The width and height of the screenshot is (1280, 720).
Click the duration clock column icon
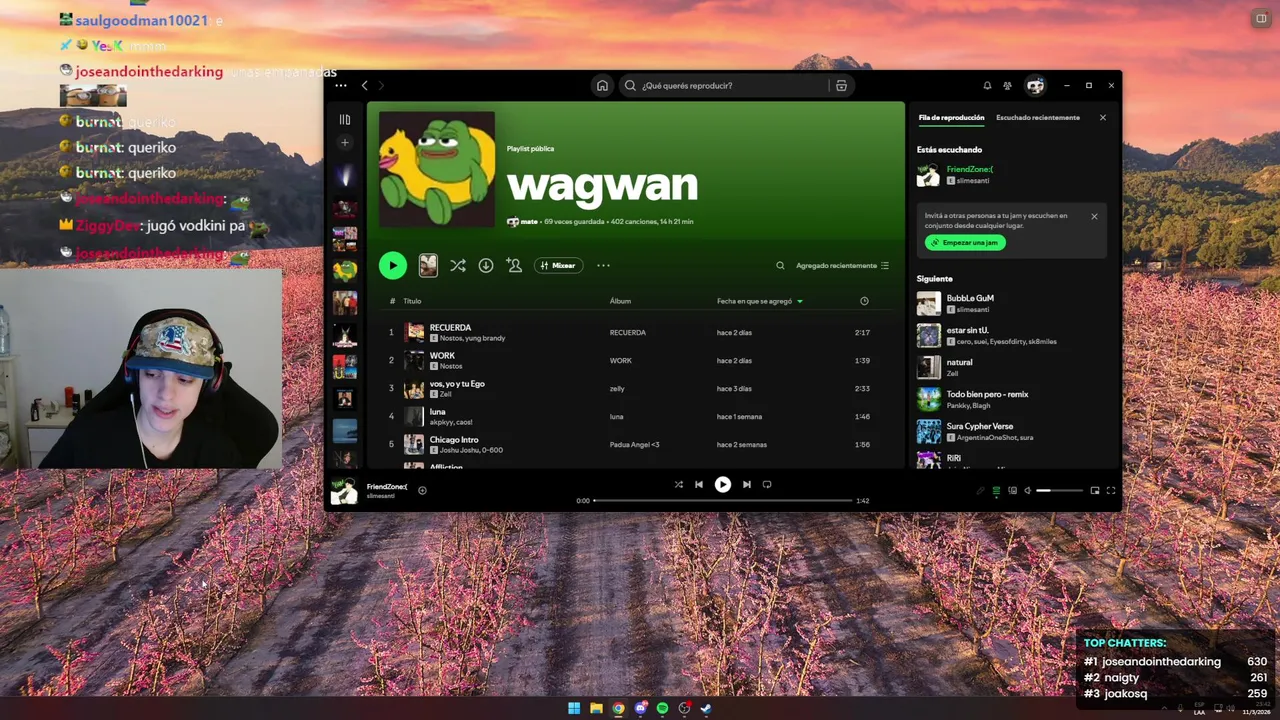pyautogui.click(x=864, y=301)
